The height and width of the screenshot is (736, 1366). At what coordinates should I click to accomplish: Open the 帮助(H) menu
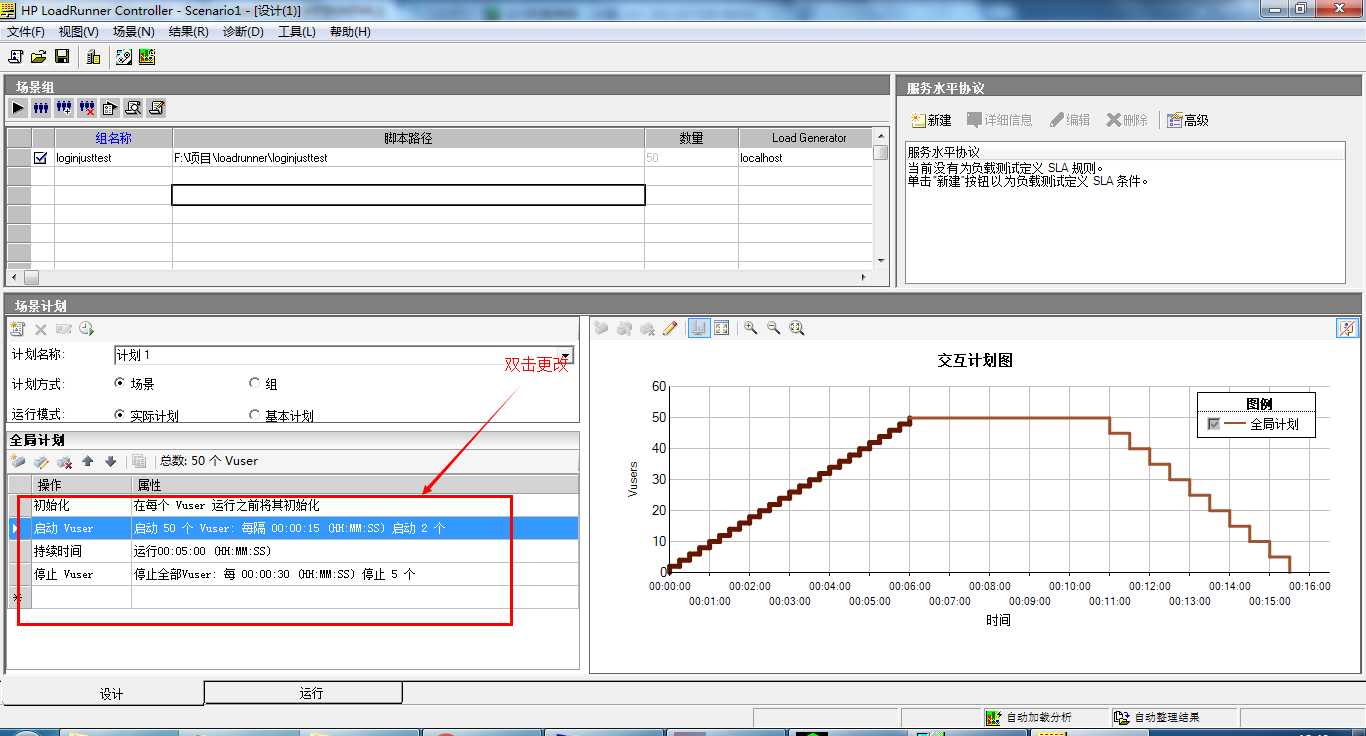point(350,32)
